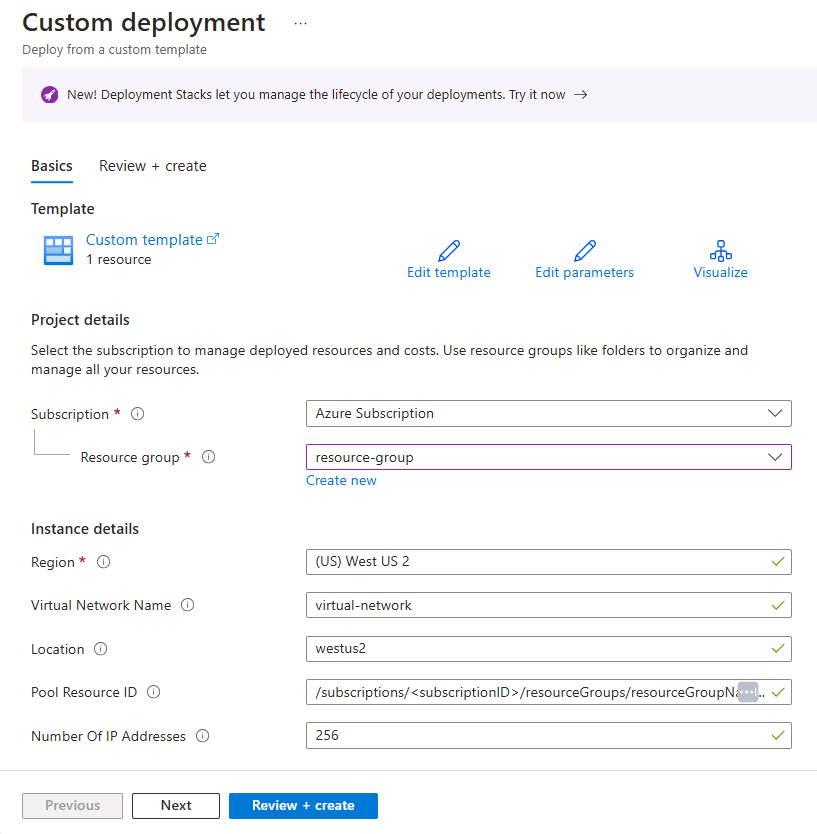The height and width of the screenshot is (834, 817).
Task: Click the Number Of IP Addresses field
Action: click(548, 735)
